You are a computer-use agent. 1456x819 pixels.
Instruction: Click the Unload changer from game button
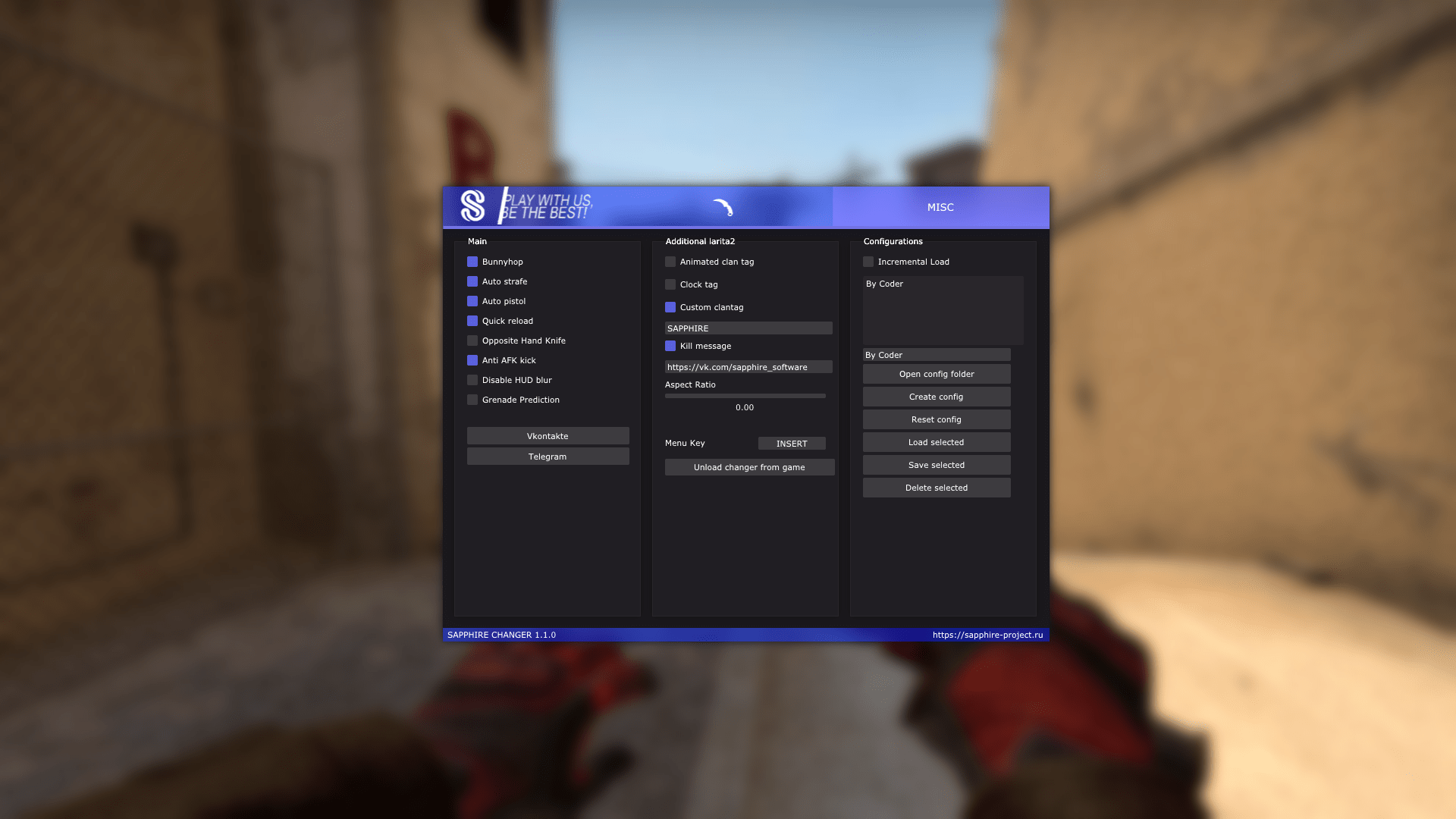749,467
